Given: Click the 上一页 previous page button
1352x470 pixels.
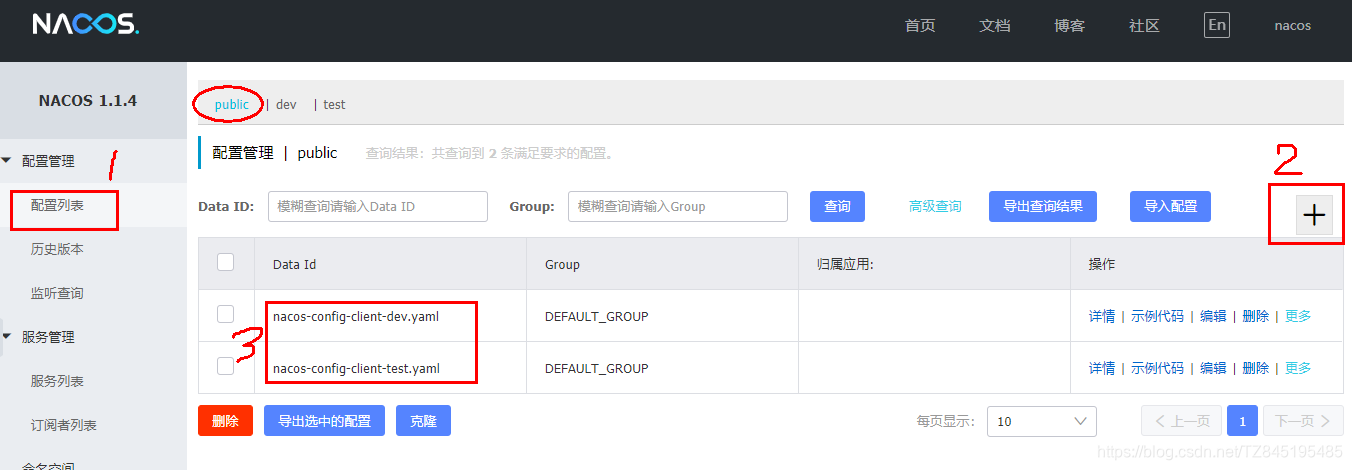Looking at the screenshot, I should point(1182,421).
